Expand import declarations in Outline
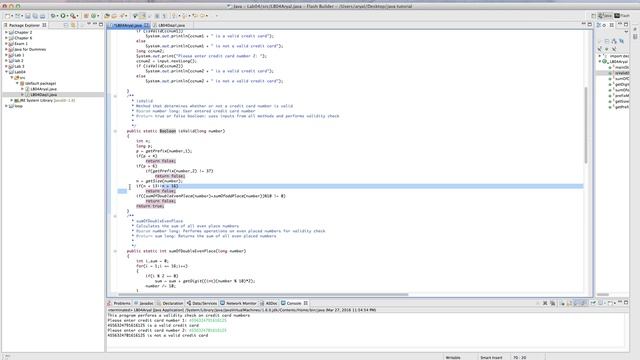The image size is (640, 360). (600, 56)
